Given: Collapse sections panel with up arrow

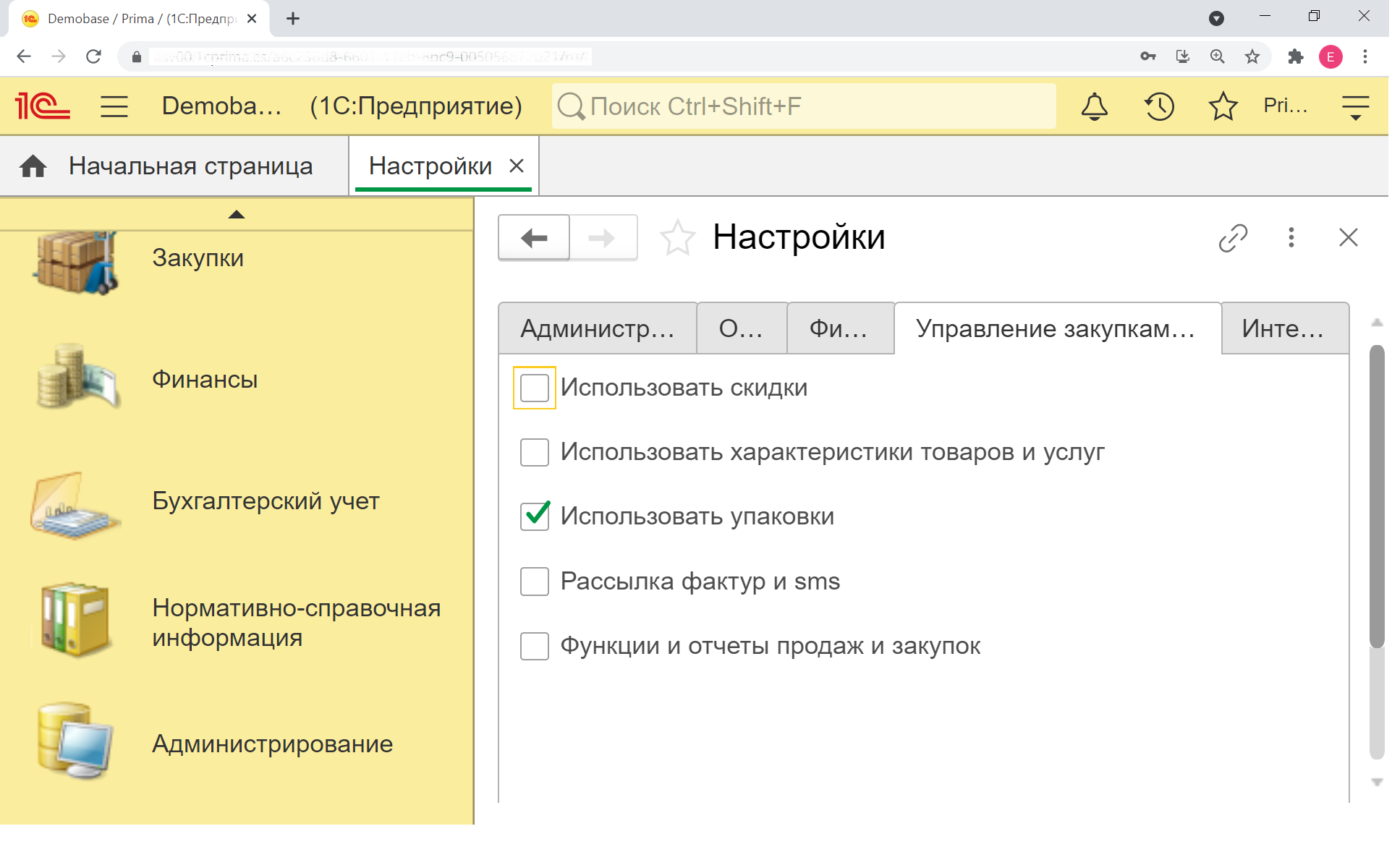Looking at the screenshot, I should 237,214.
